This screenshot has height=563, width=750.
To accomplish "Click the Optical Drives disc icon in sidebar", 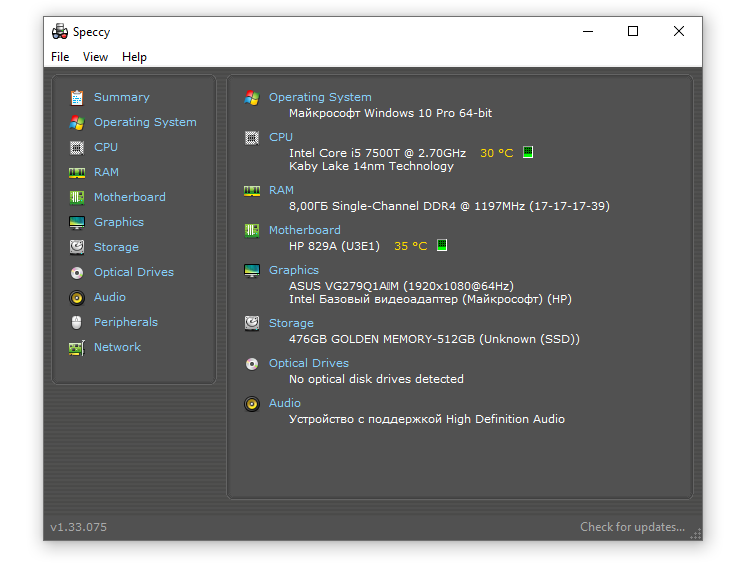I will [77, 272].
